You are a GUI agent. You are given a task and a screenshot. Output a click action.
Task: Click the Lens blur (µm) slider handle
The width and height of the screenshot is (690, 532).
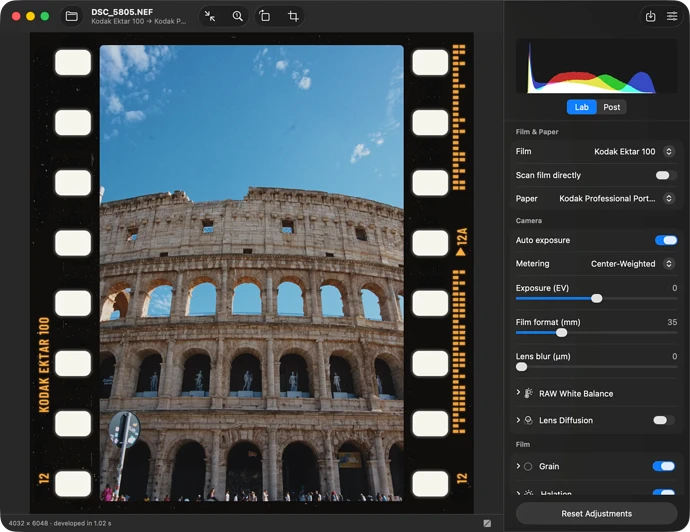521,367
